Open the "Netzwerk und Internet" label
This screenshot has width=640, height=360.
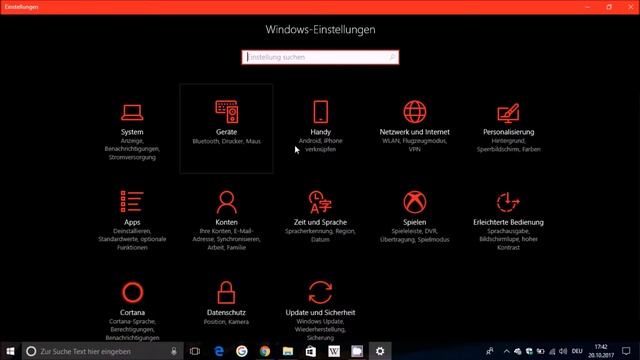point(415,132)
